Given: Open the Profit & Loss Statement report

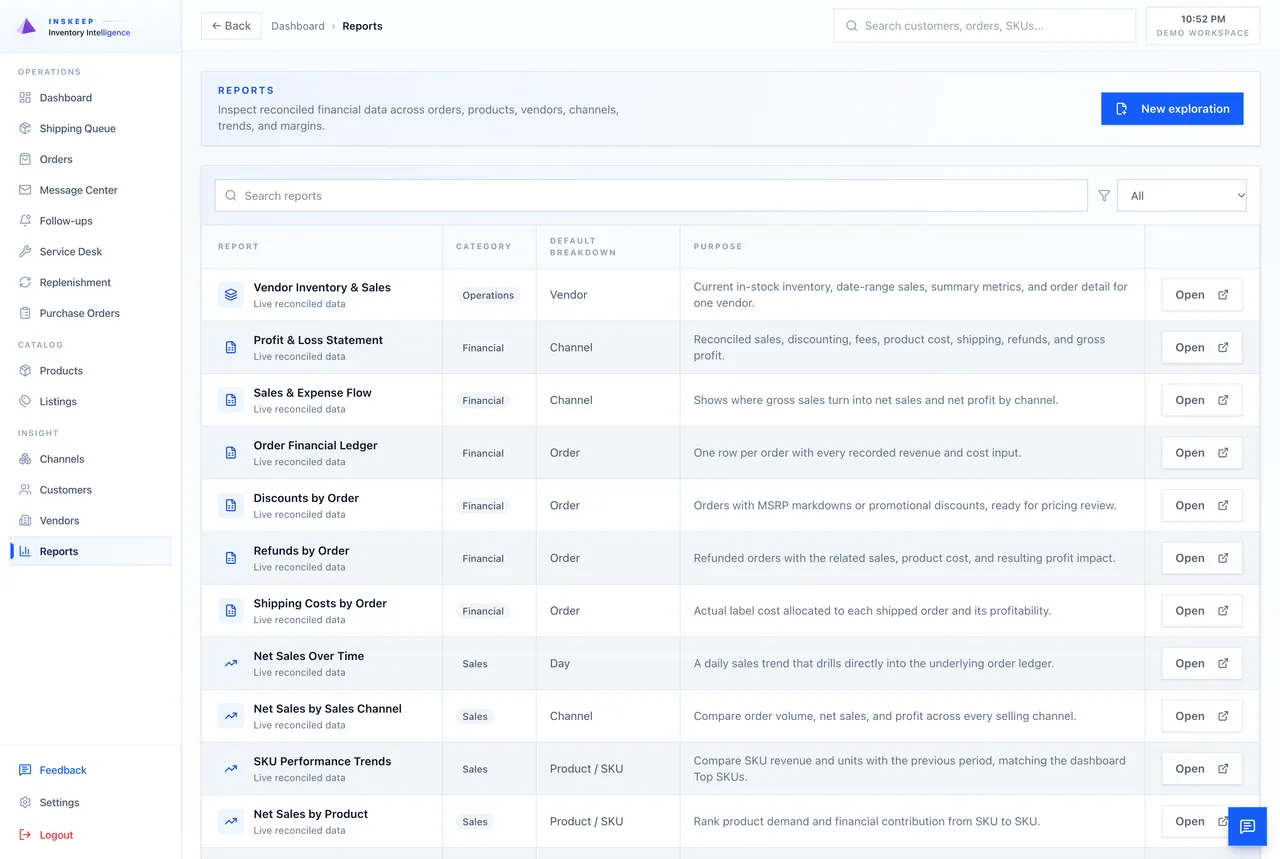Looking at the screenshot, I should tap(1202, 347).
